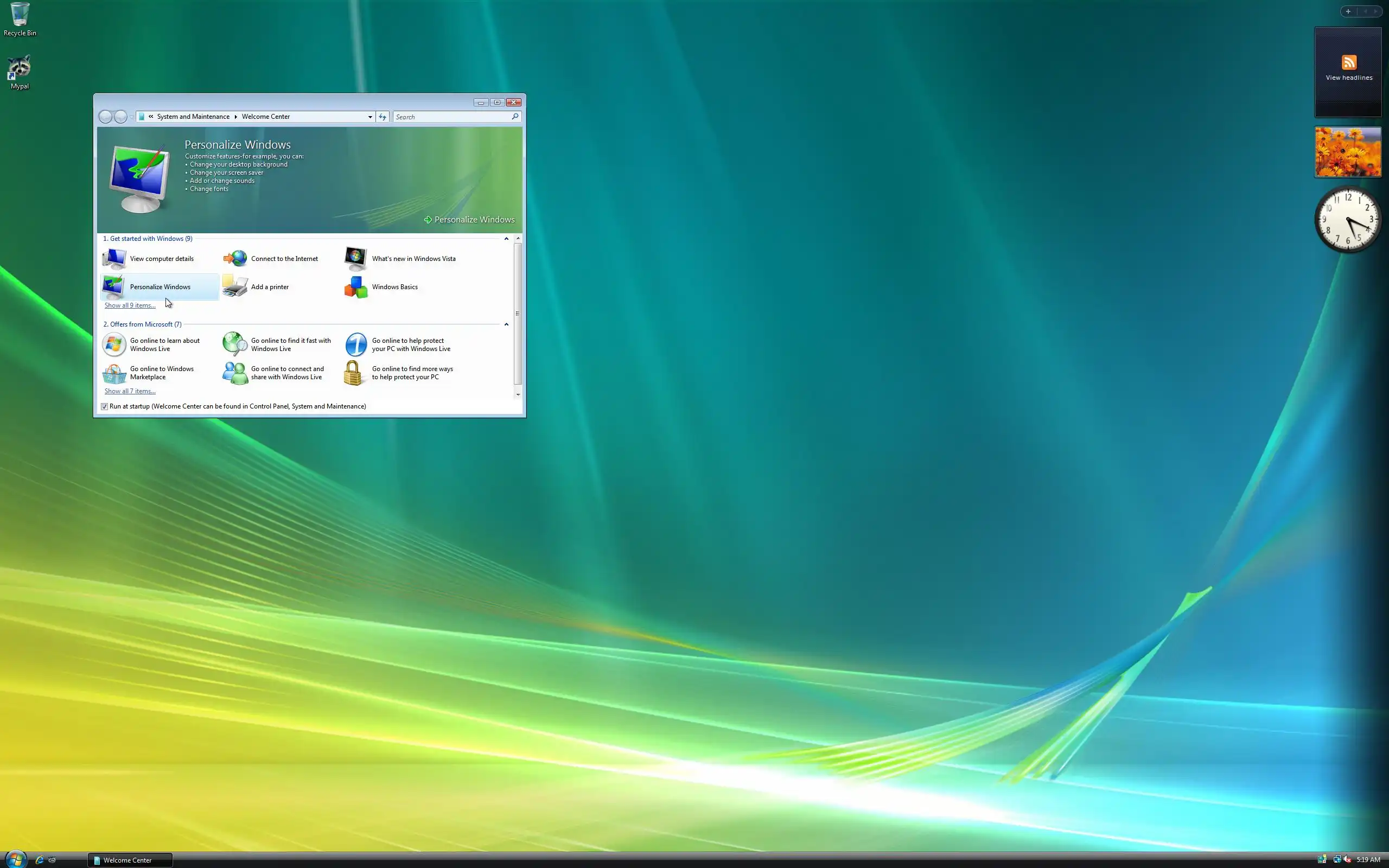This screenshot has width=1389, height=868.
Task: Open Windows Marketplace basket icon
Action: click(113, 373)
